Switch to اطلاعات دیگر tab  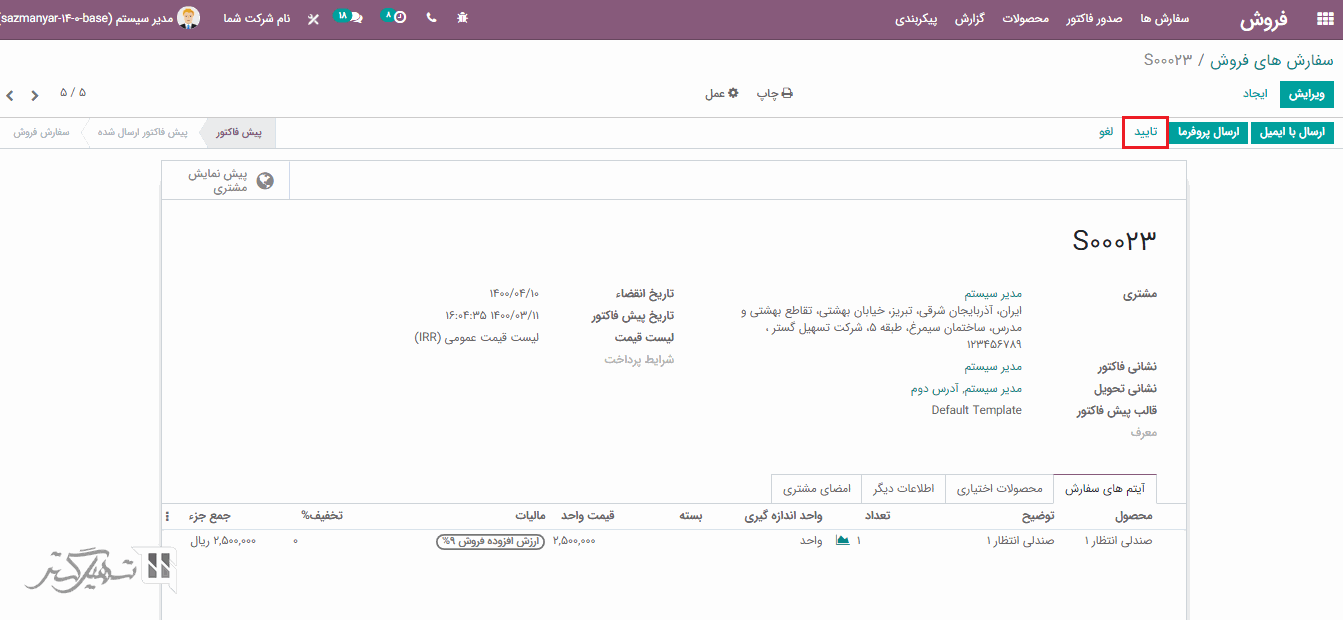click(903, 489)
